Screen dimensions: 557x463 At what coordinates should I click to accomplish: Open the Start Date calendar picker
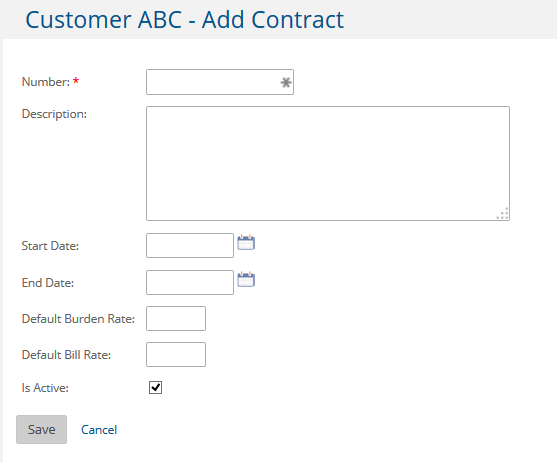click(246, 243)
